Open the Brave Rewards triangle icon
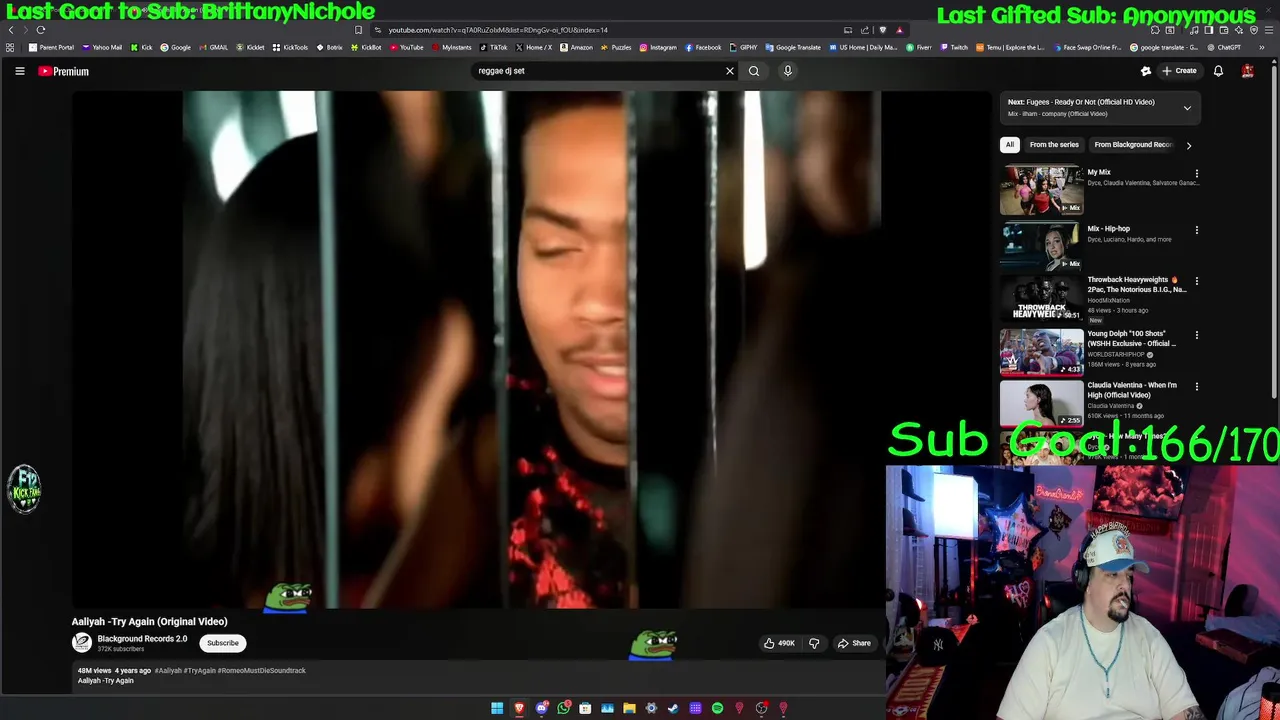The height and width of the screenshot is (720, 1280). (x=899, y=30)
